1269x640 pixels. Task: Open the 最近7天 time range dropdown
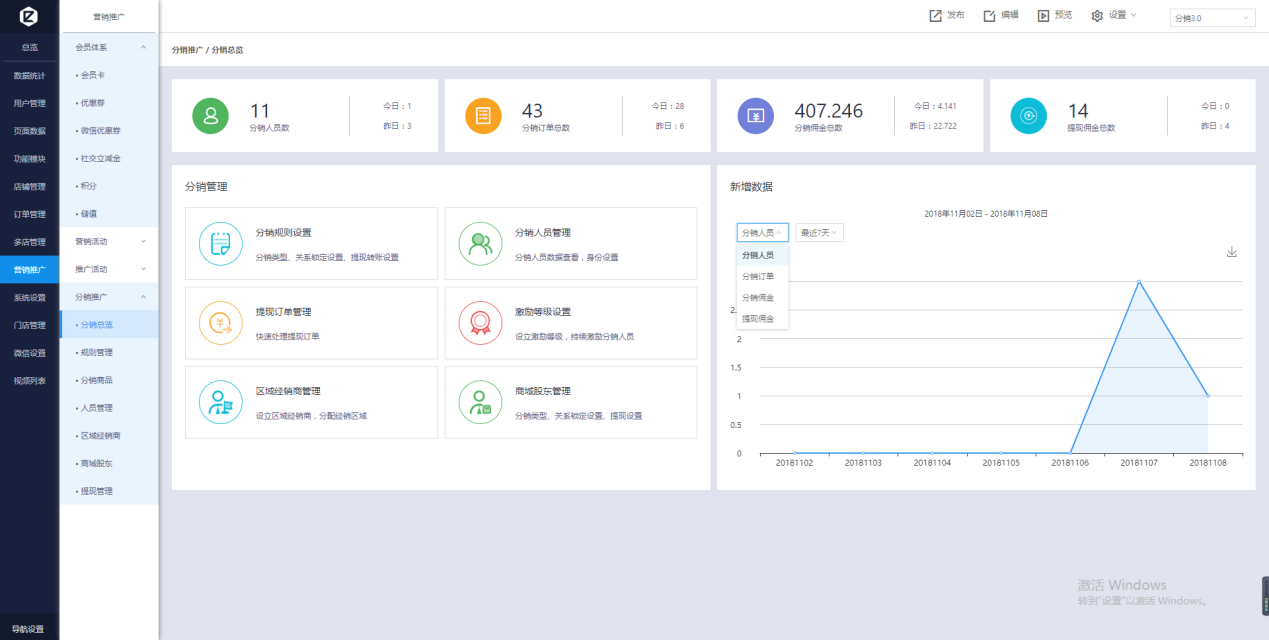(819, 233)
